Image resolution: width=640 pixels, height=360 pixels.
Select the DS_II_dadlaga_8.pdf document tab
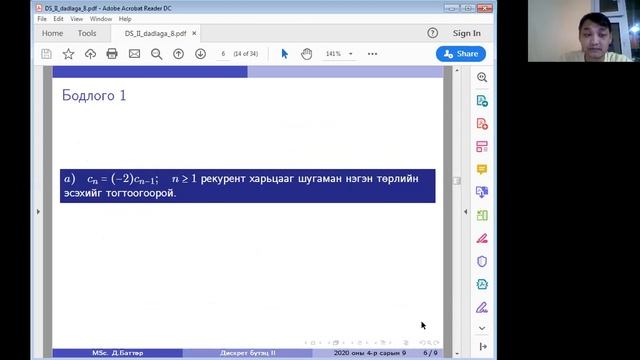tap(156, 33)
